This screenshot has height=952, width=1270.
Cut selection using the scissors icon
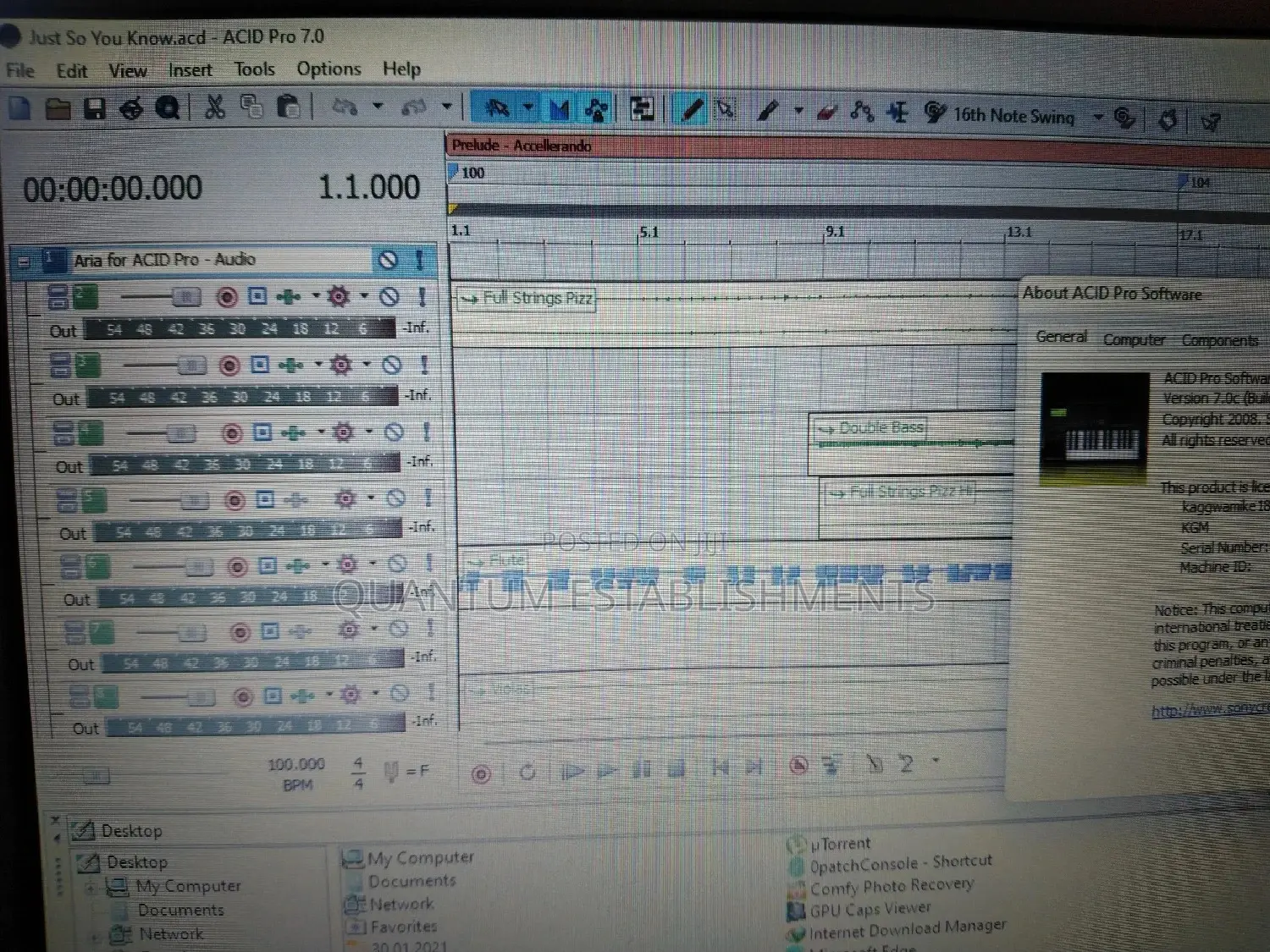[x=215, y=107]
